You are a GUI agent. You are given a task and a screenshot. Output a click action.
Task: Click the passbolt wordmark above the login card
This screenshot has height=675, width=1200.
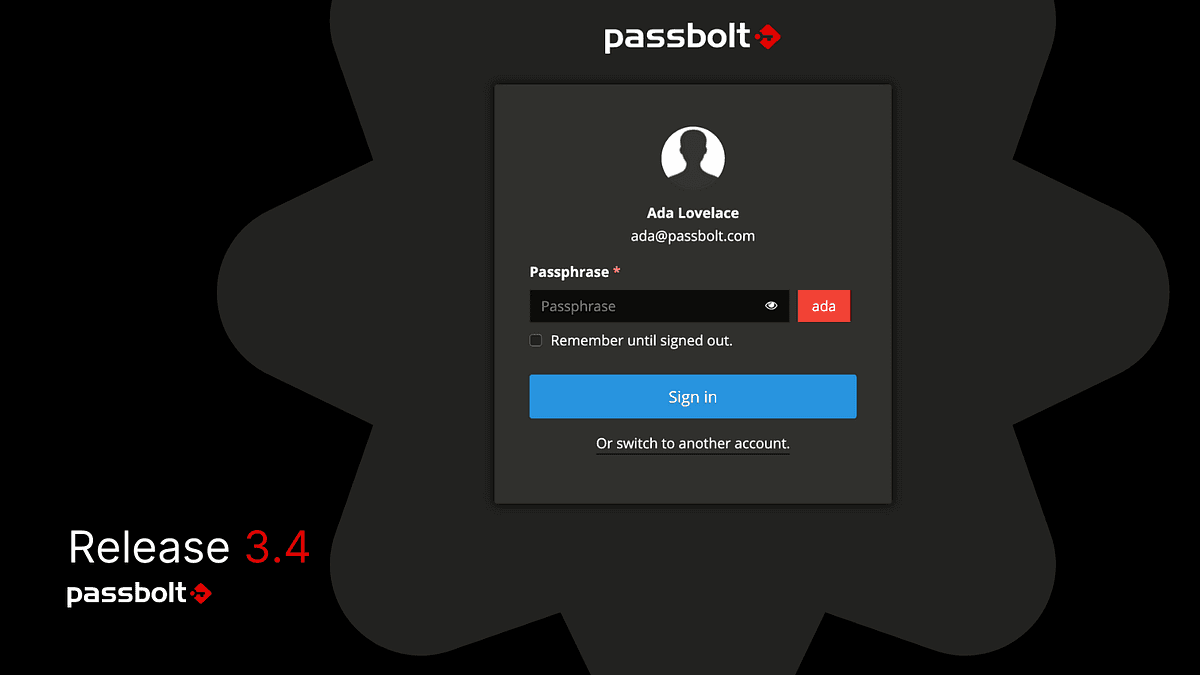click(677, 38)
